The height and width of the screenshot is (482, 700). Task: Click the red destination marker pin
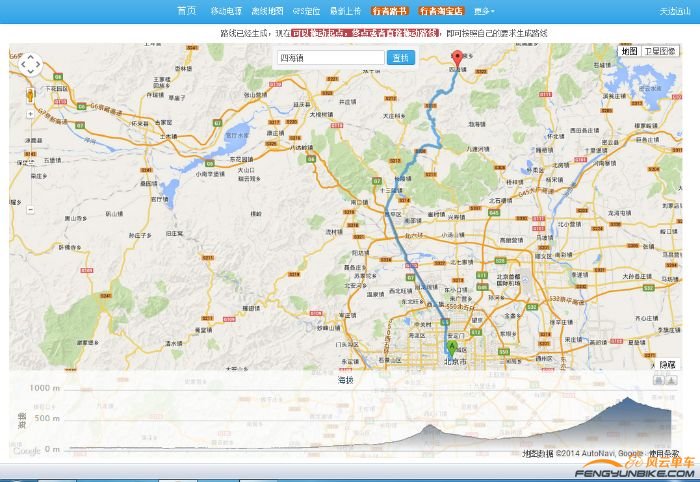pos(457,57)
